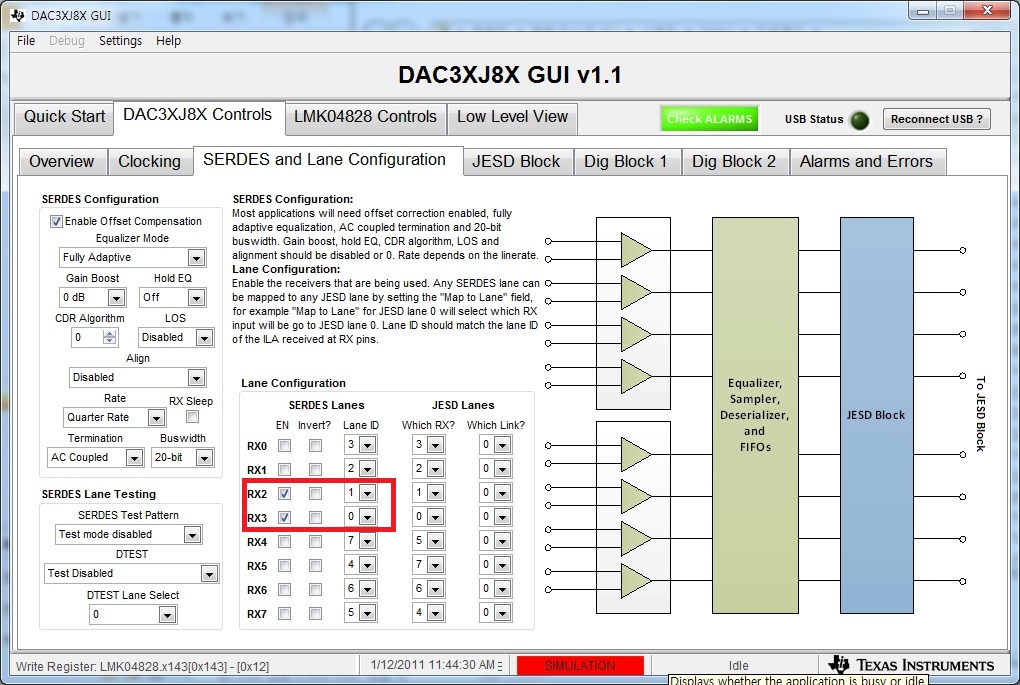The height and width of the screenshot is (685, 1020).
Task: Click the Equalizer, Sampler, Deserializer block
Action: tap(755, 415)
